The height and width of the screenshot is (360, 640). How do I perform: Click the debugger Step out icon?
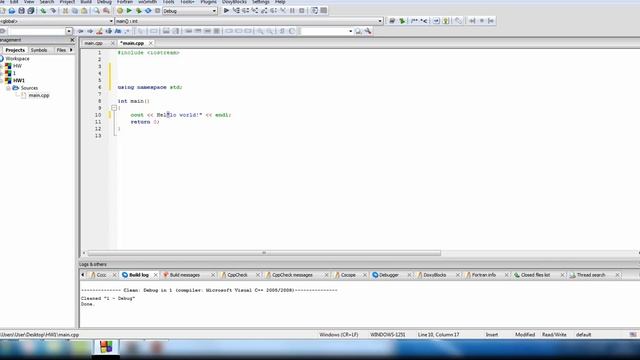[x=264, y=11]
